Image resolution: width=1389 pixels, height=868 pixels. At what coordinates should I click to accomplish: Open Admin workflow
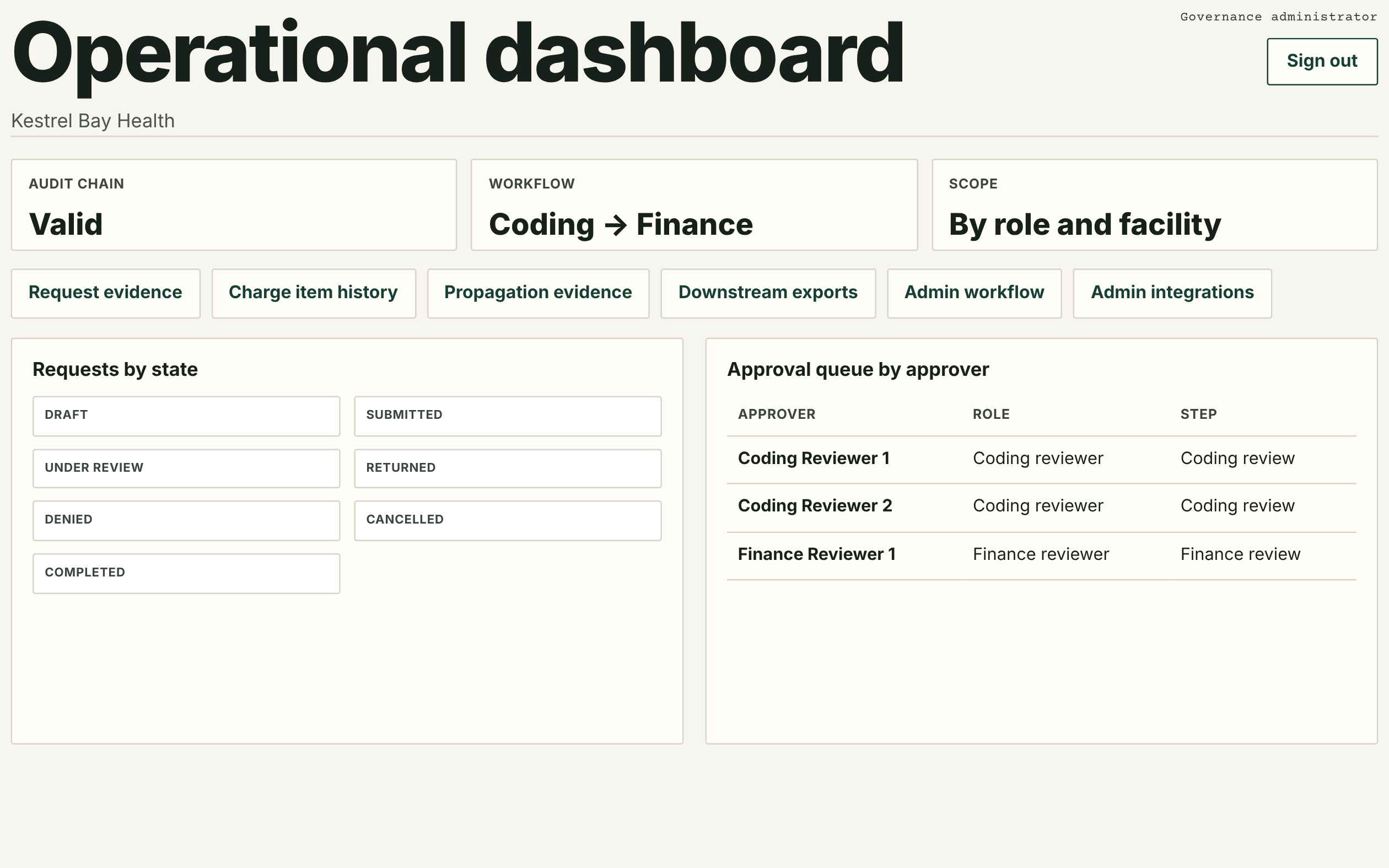point(974,293)
